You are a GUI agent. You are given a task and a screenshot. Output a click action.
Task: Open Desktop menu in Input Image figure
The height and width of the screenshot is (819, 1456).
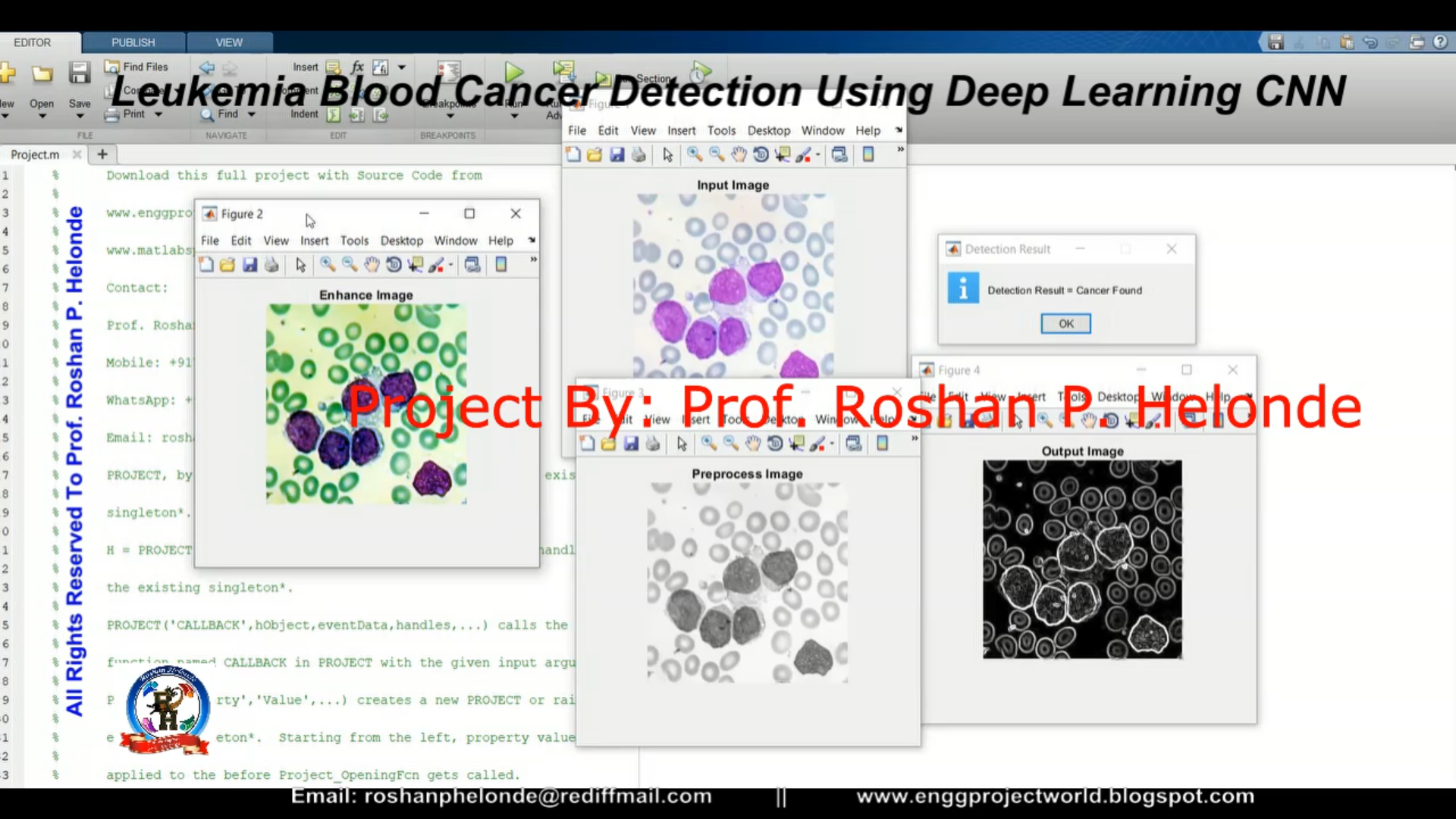tap(768, 130)
